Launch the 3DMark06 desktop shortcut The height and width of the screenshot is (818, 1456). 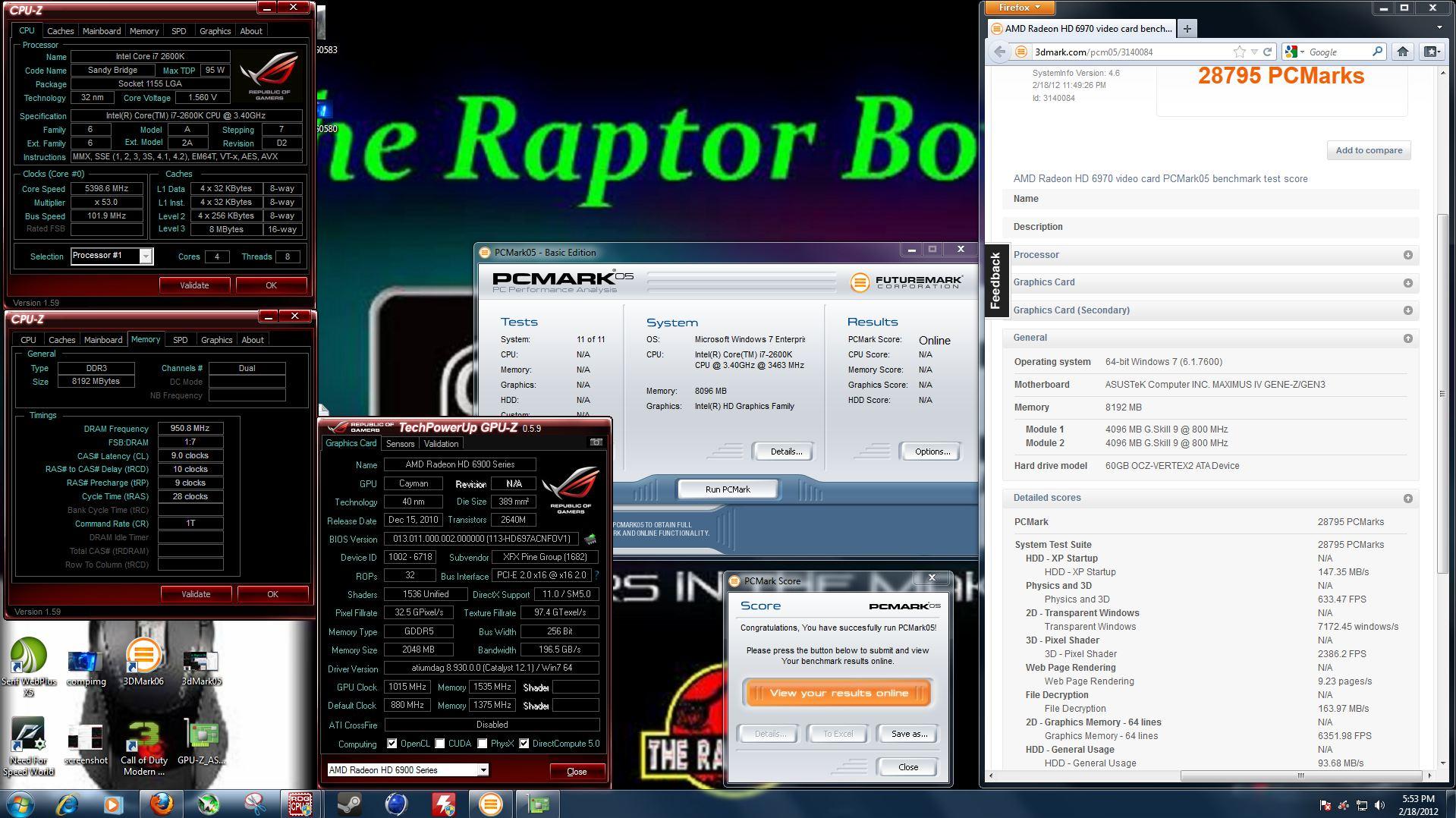click(143, 662)
